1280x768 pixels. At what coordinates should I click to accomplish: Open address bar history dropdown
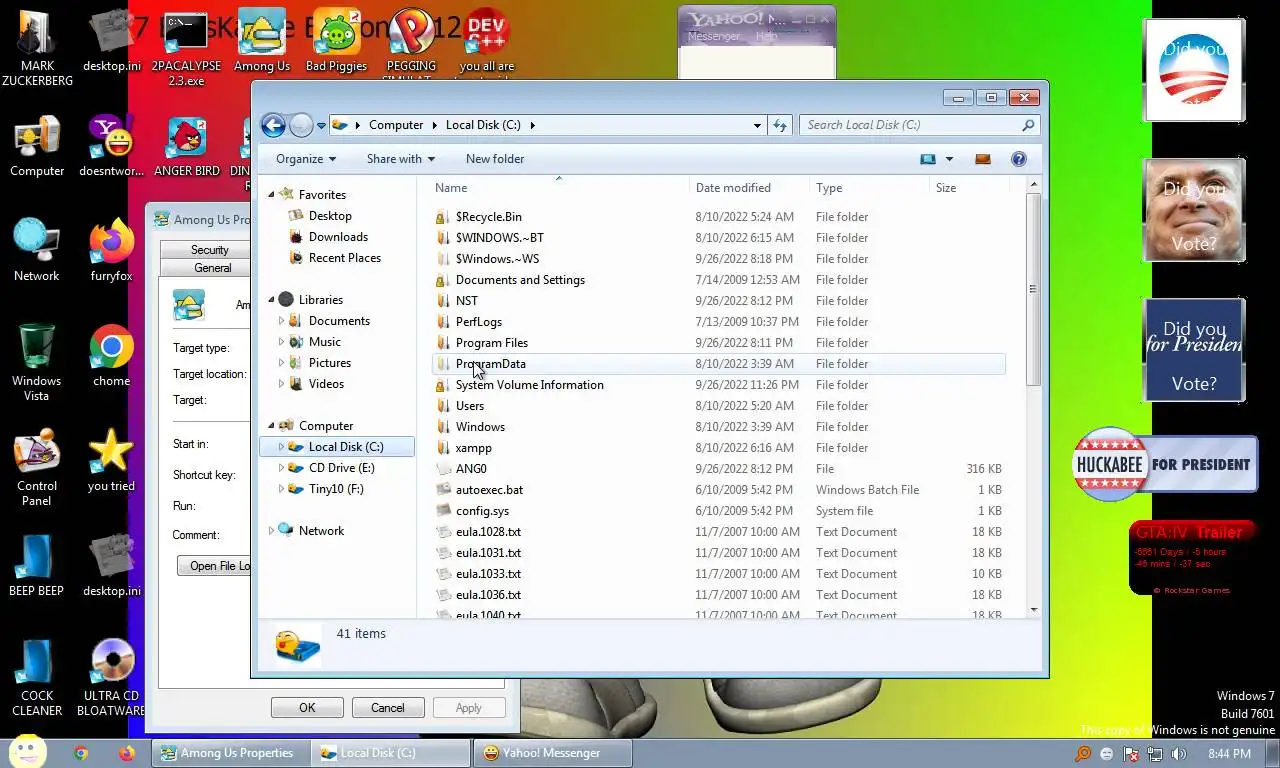click(757, 125)
